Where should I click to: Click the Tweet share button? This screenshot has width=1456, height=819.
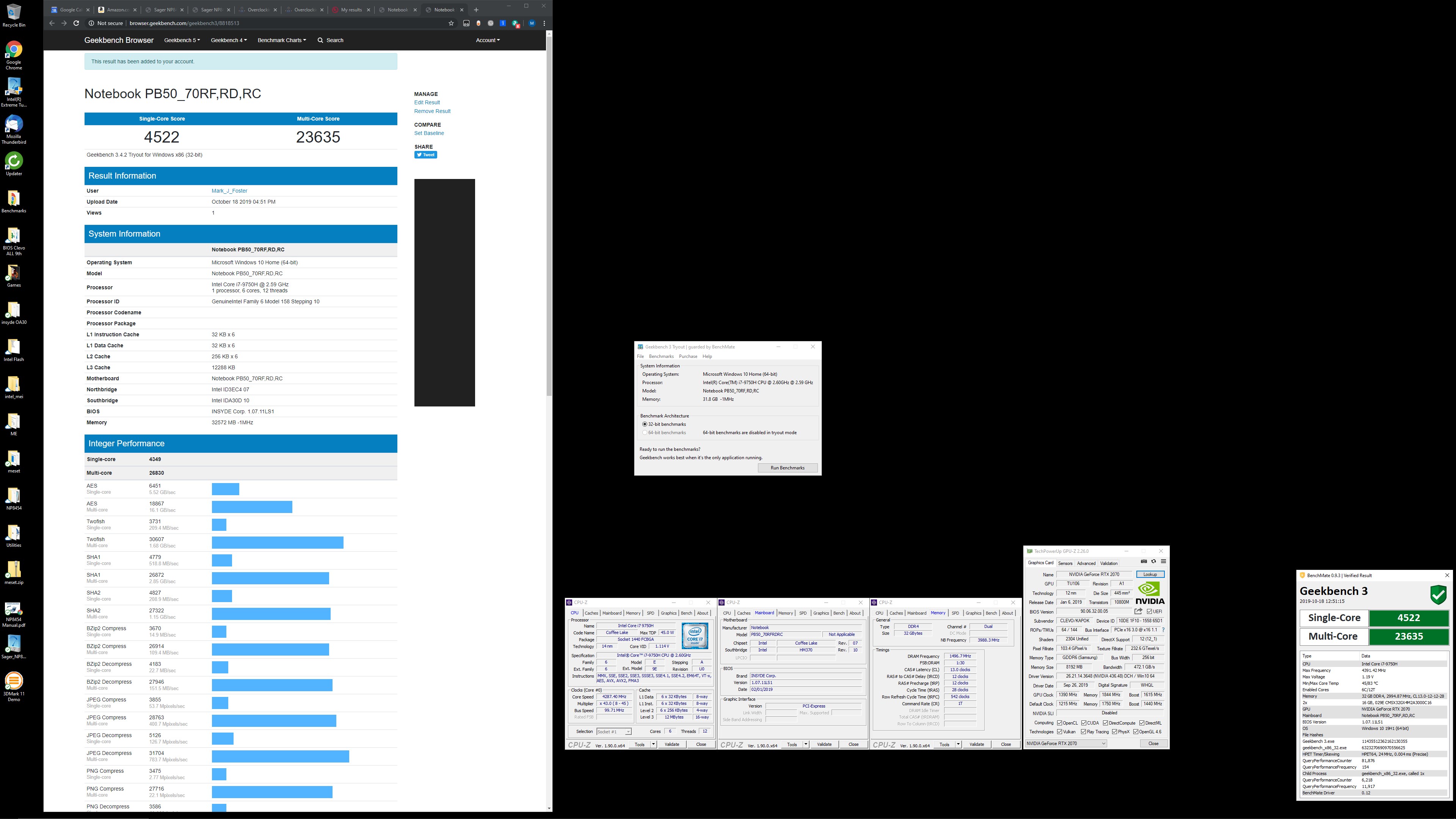(425, 155)
